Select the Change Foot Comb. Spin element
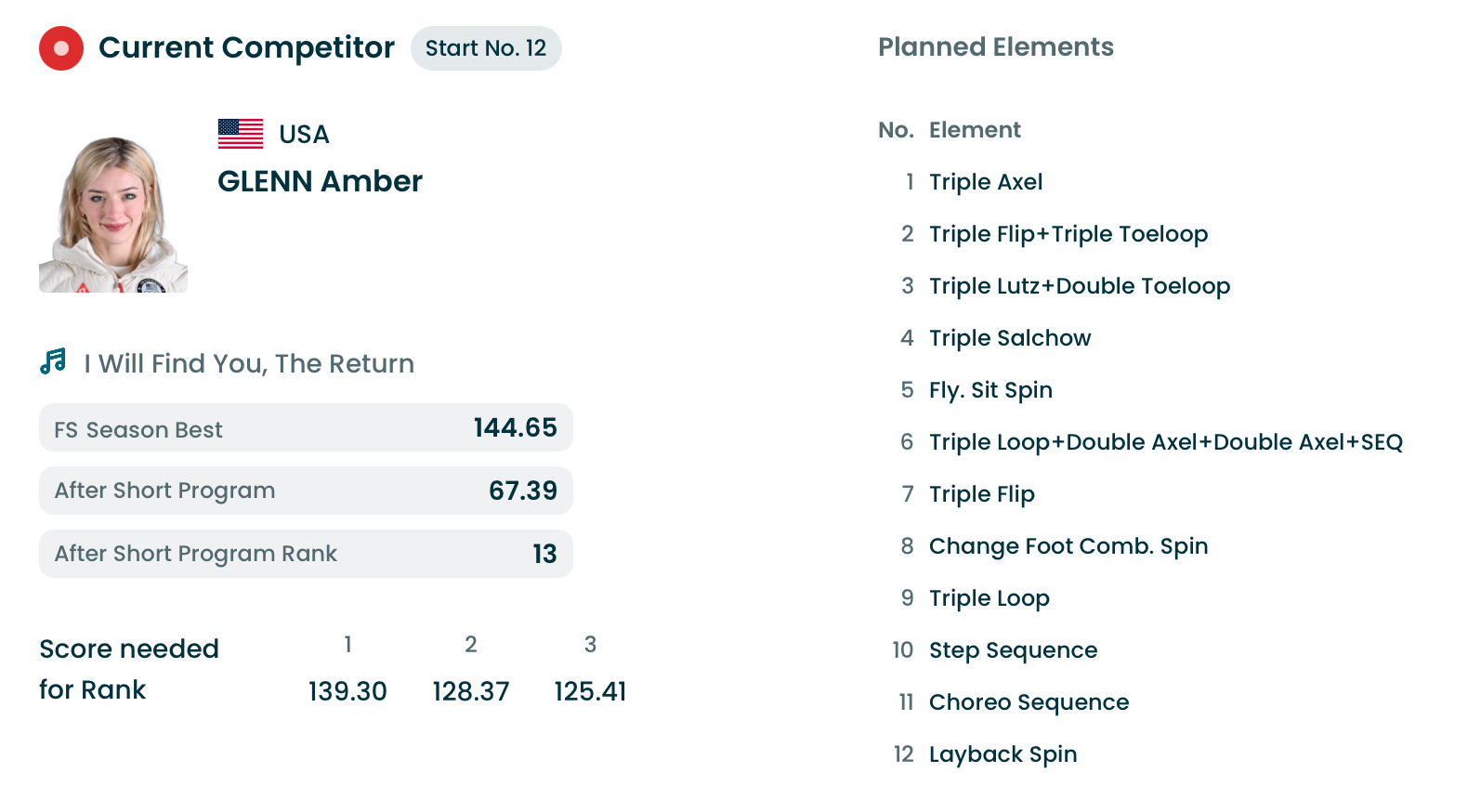The height and width of the screenshot is (812, 1481). pyautogui.click(x=1068, y=546)
